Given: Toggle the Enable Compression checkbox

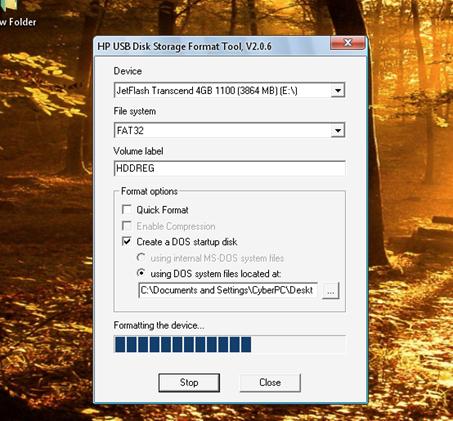Looking at the screenshot, I should [x=127, y=226].
